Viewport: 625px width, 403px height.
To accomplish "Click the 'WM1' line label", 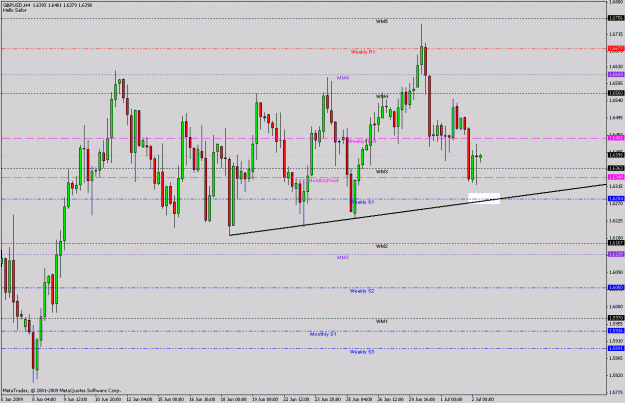I will [x=382, y=321].
